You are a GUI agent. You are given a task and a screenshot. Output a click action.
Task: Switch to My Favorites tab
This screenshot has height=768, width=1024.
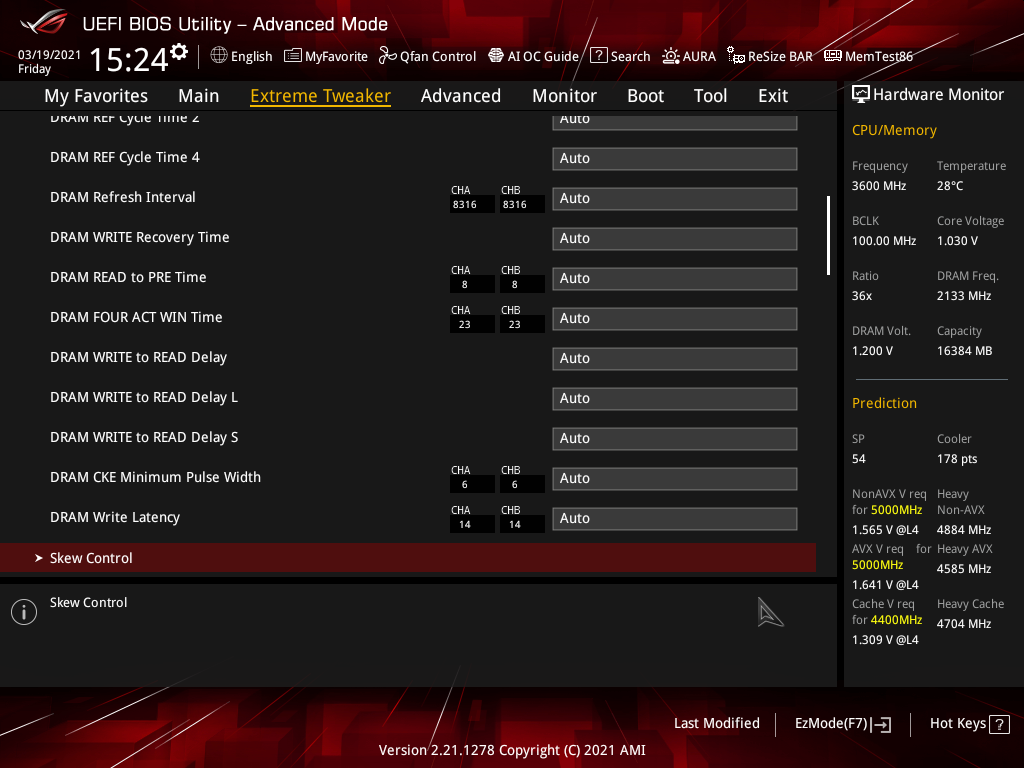(96, 95)
